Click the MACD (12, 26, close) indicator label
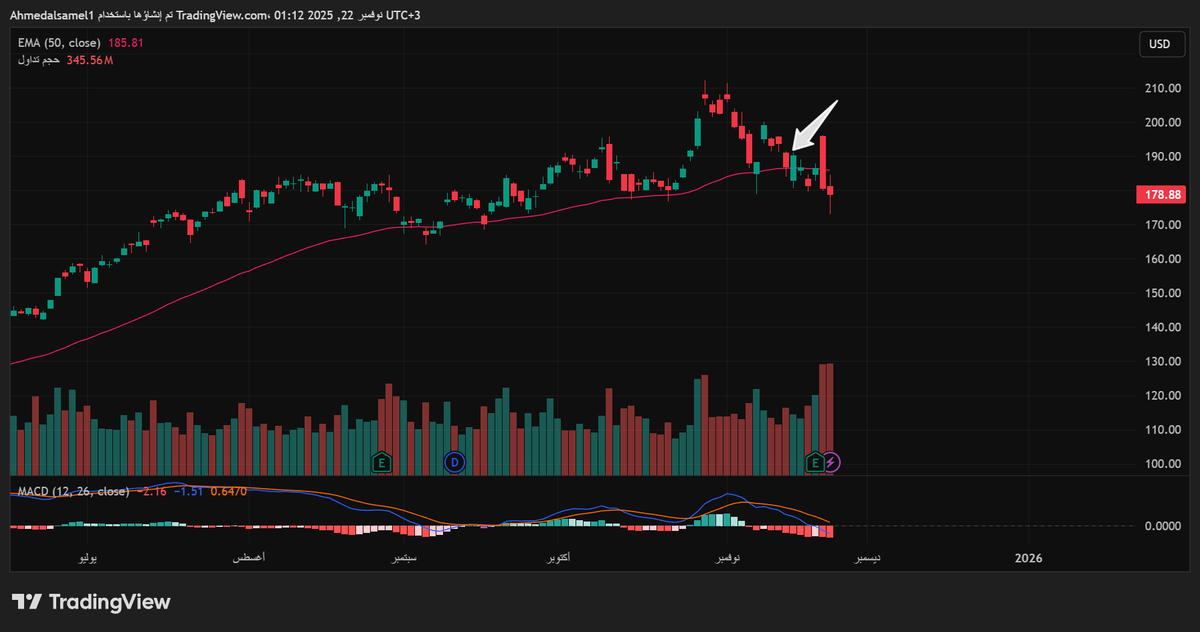Viewport: 1200px width, 632px height. pyautogui.click(x=74, y=491)
